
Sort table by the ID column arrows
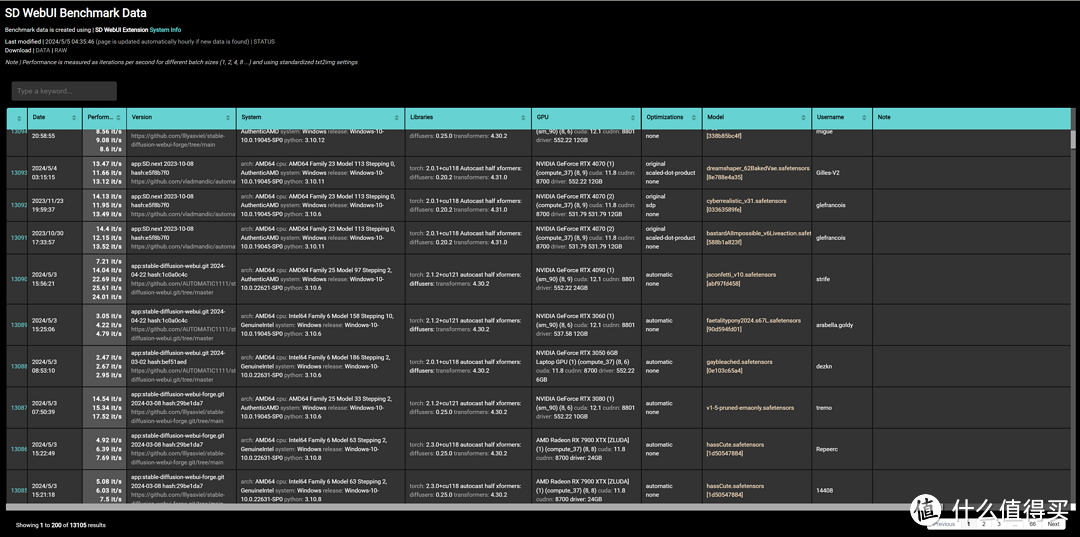[21, 118]
